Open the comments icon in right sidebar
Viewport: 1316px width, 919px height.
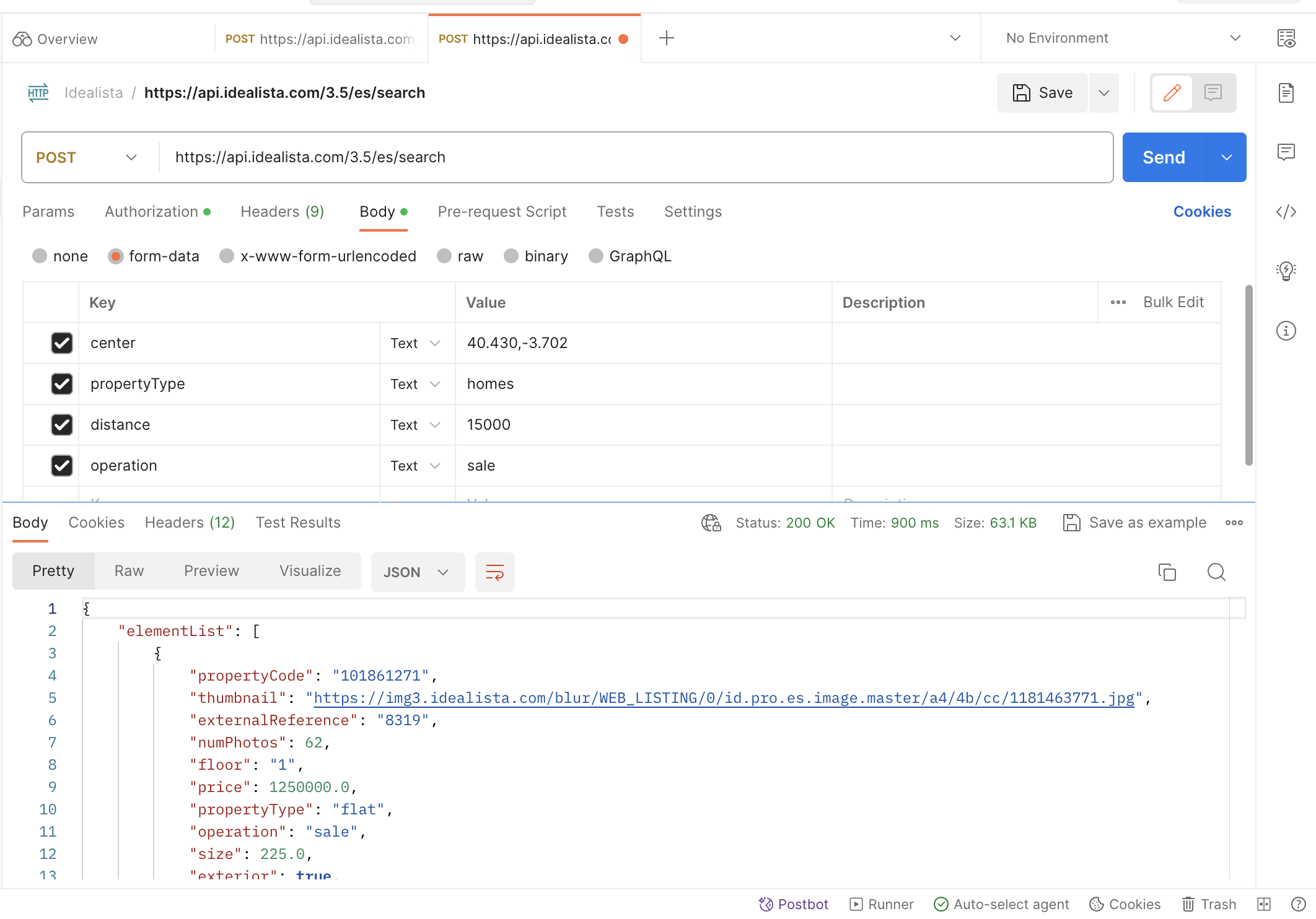1286,152
